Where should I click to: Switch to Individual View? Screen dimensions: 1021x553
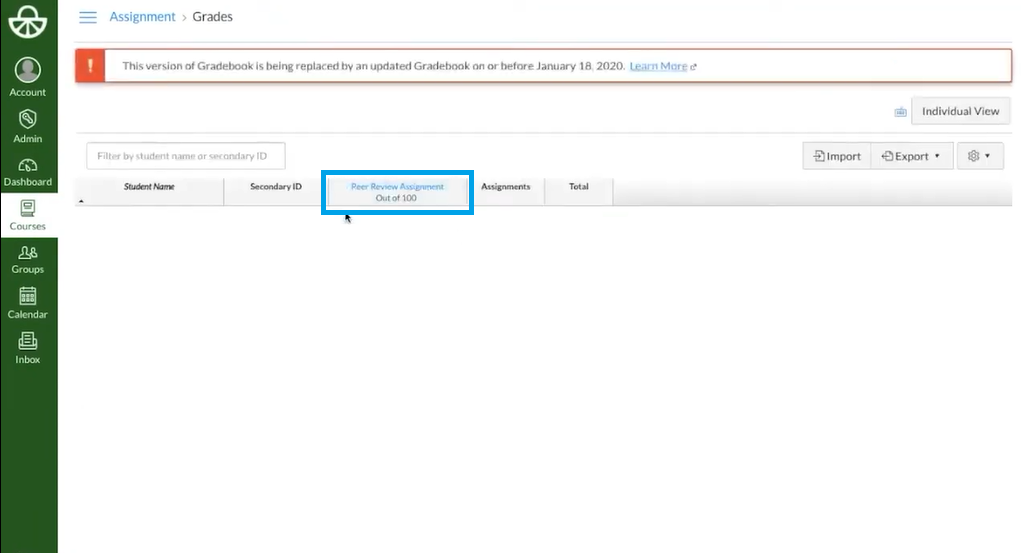(x=960, y=111)
